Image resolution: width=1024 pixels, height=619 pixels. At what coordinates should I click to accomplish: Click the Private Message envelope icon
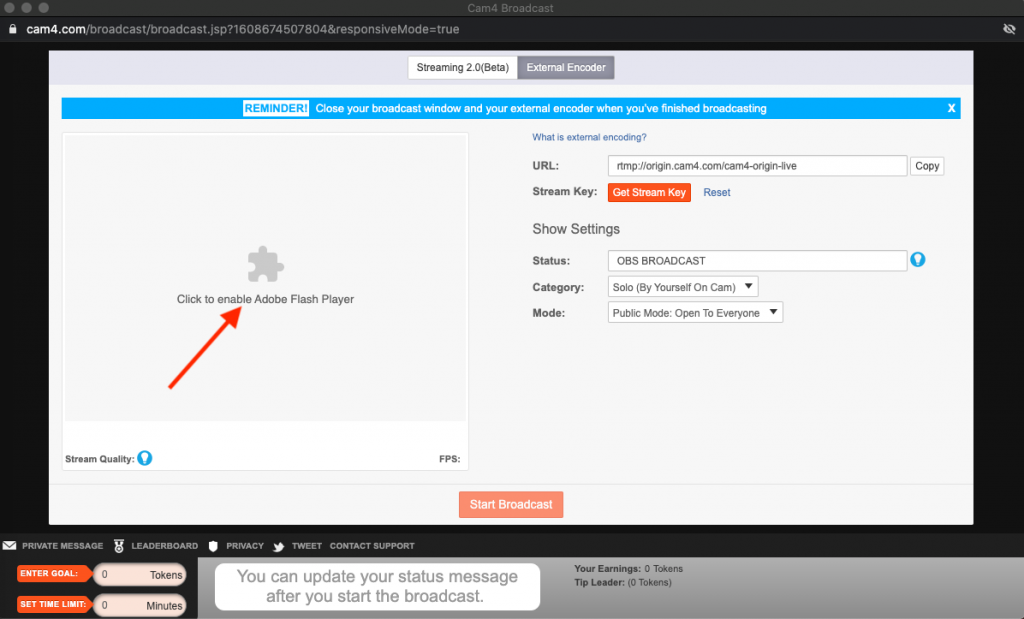point(9,546)
